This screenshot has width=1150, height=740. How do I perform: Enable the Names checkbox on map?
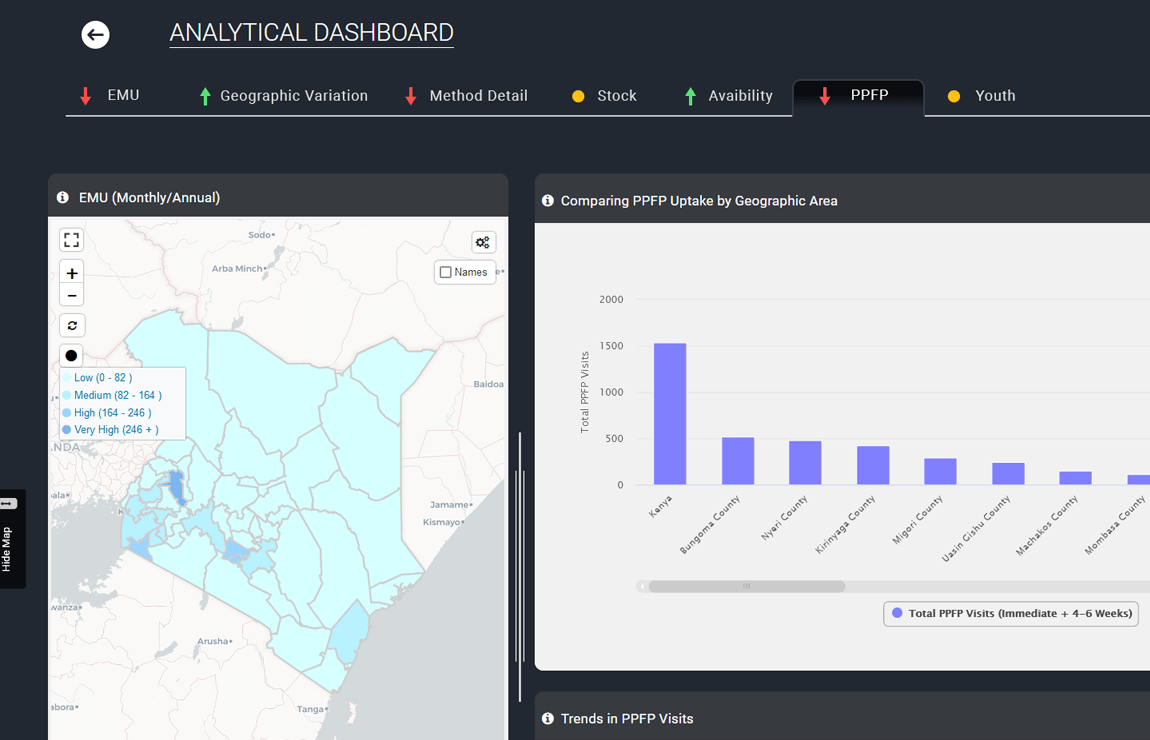[445, 272]
